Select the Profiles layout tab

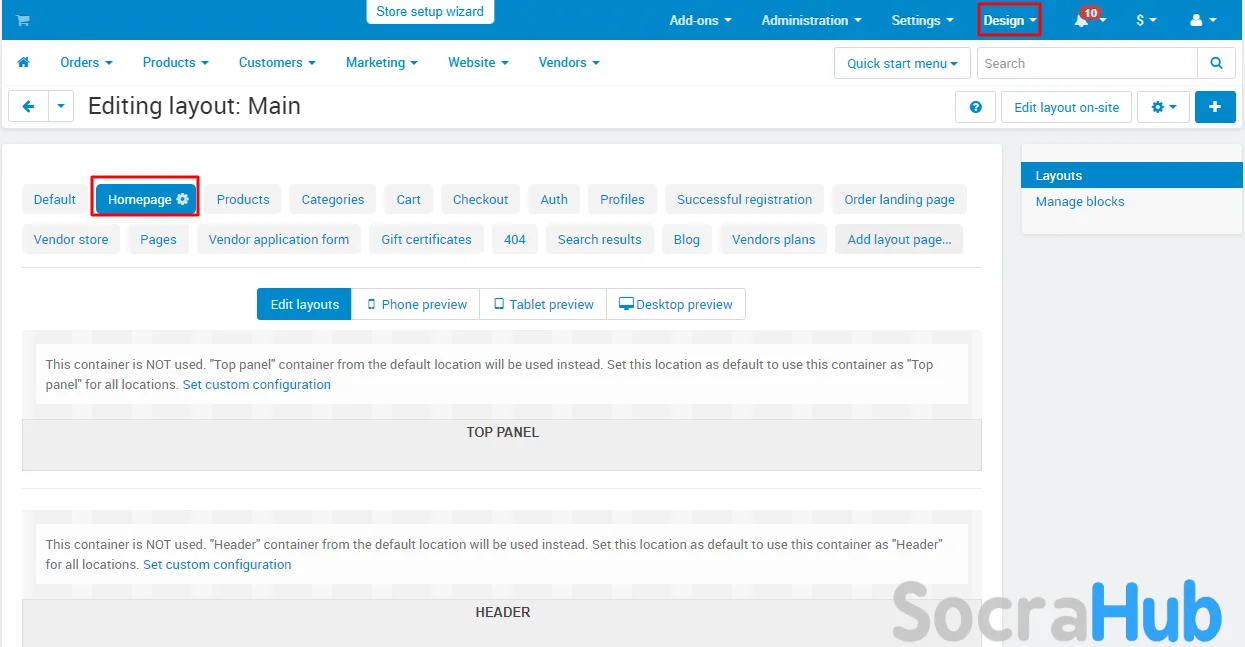point(622,199)
